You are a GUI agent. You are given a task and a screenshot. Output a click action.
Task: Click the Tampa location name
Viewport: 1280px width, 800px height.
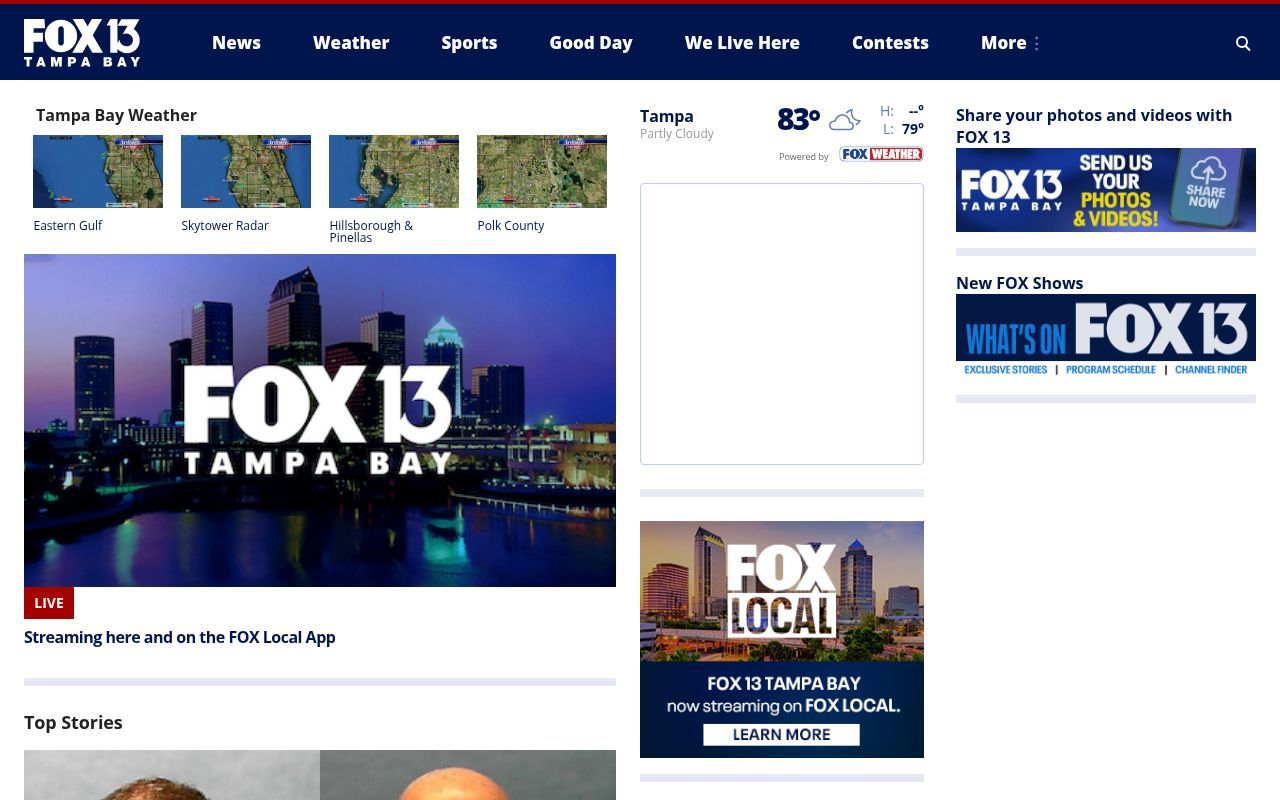tap(667, 116)
